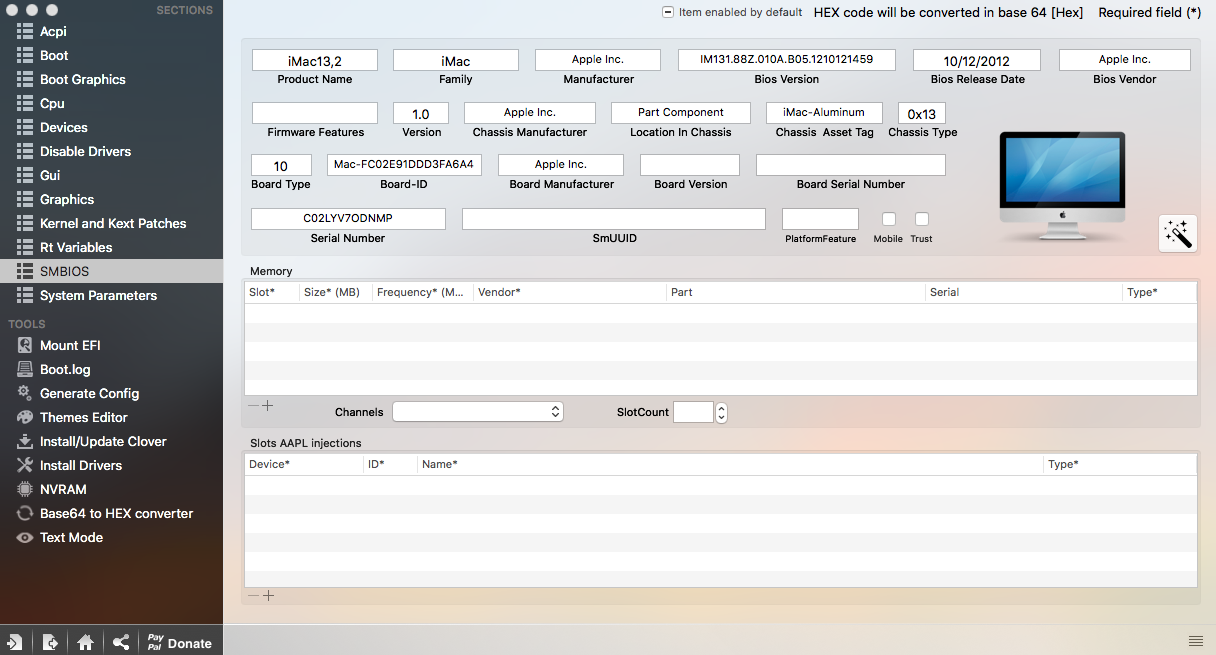
Task: Click the Bios Version field
Action: pyautogui.click(x=786, y=60)
